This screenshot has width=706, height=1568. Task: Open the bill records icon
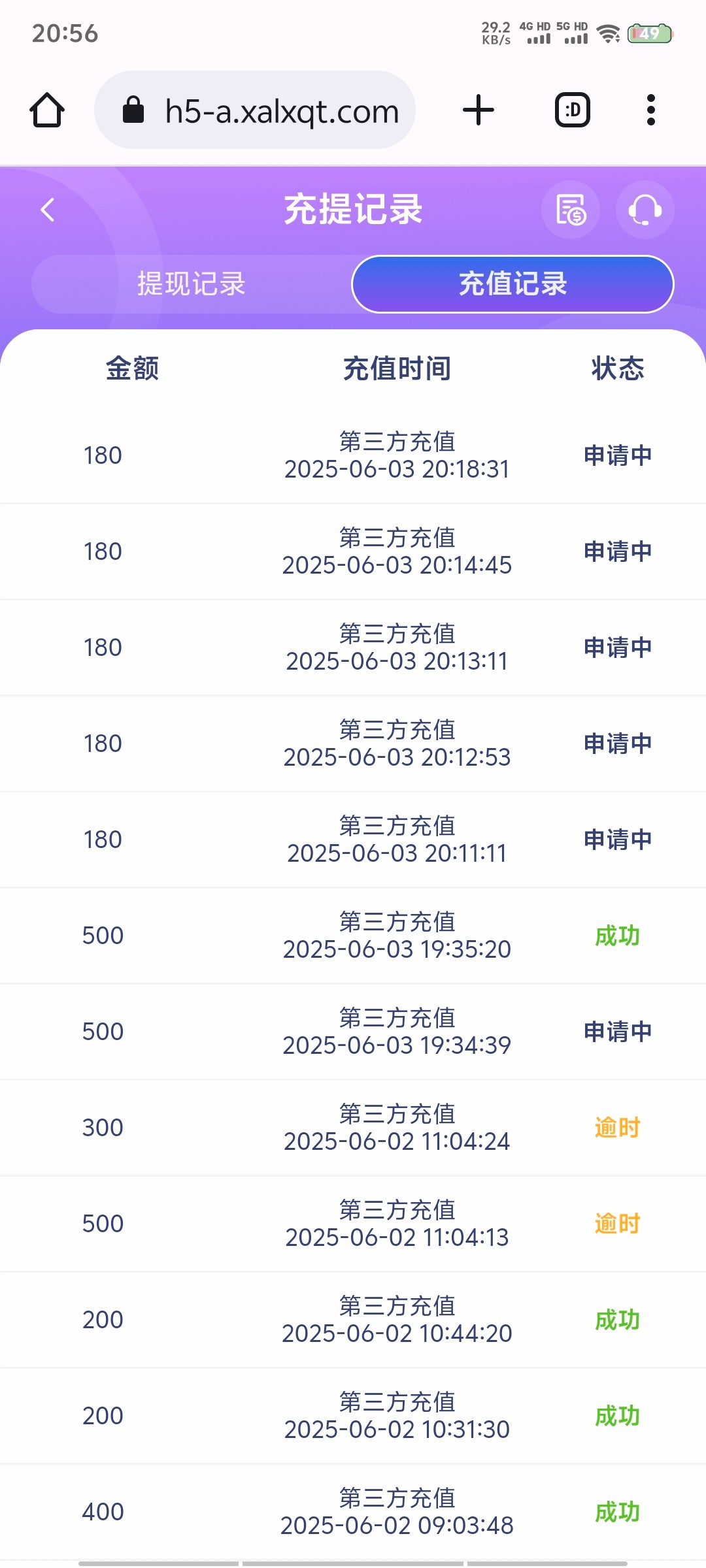coord(571,210)
